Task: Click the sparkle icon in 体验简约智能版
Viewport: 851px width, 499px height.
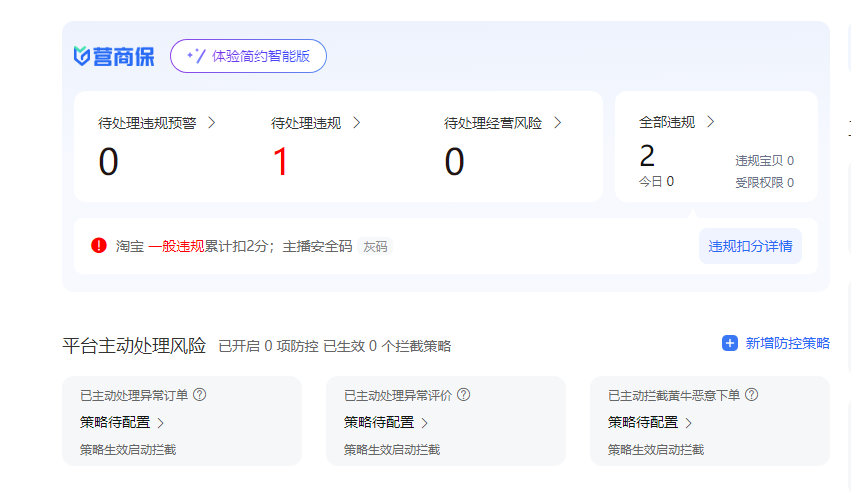Action: tap(196, 56)
